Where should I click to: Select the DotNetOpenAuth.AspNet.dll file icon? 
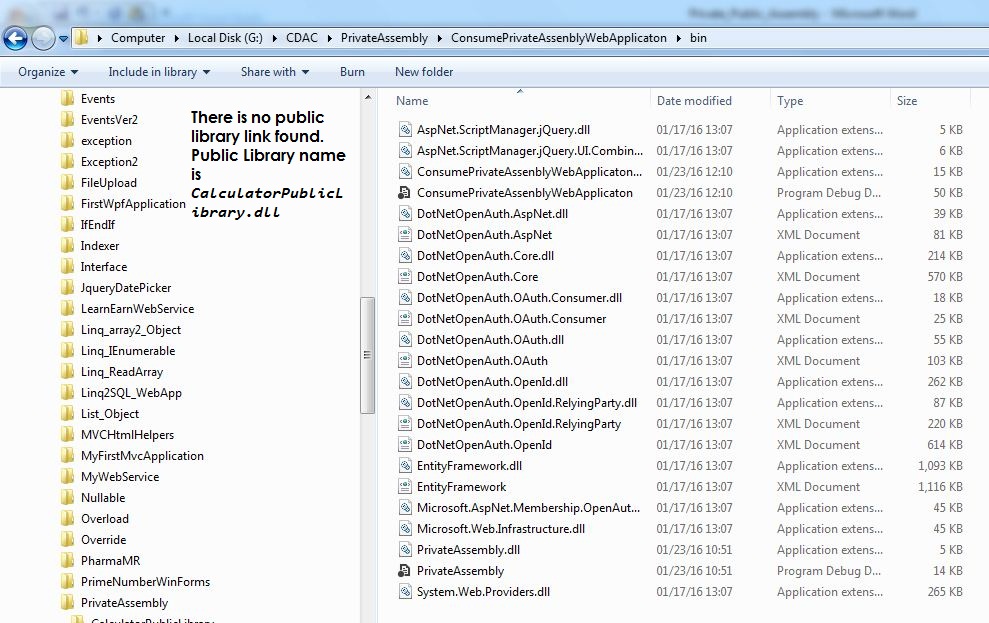[x=404, y=214]
